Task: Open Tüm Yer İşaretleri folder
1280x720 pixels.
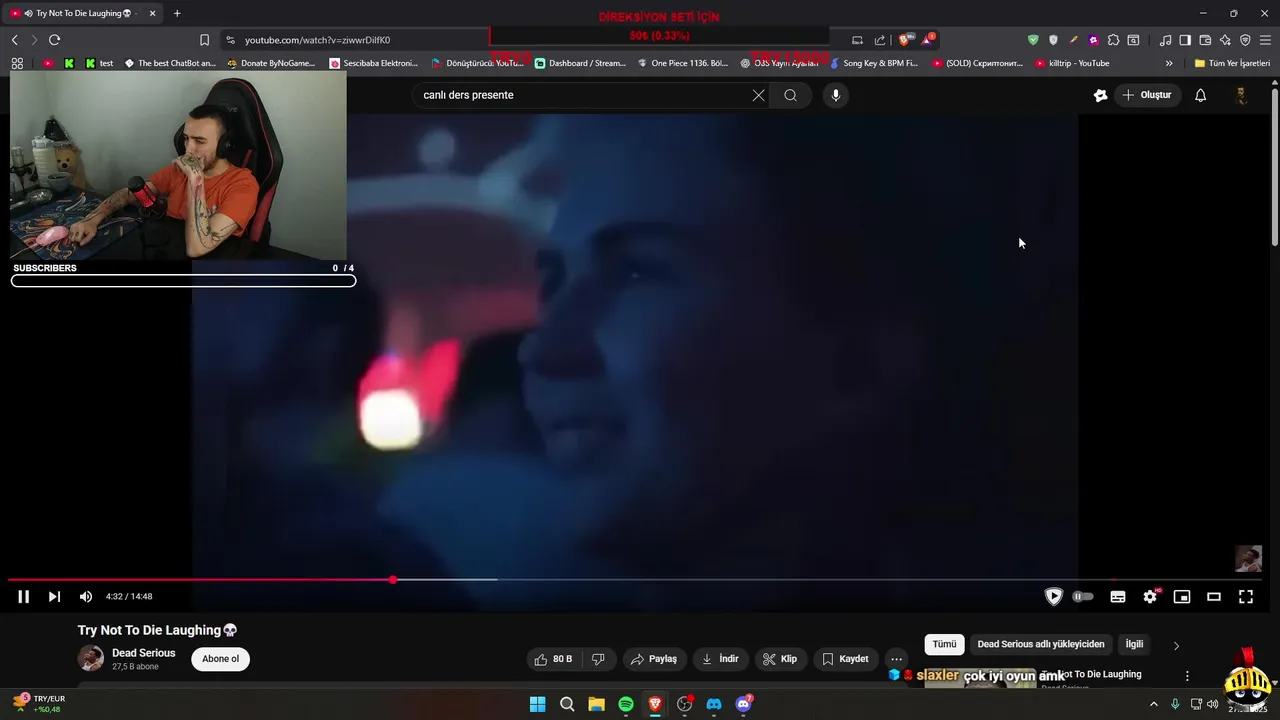Action: 1232,63
